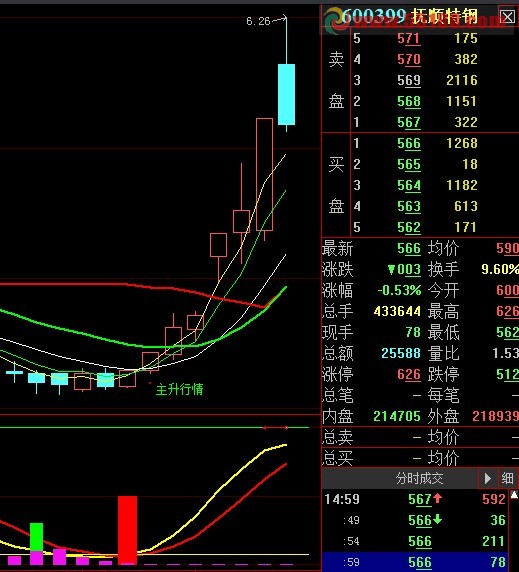Click 涨停 price 626
The width and height of the screenshot is (519, 572).
(x=409, y=374)
